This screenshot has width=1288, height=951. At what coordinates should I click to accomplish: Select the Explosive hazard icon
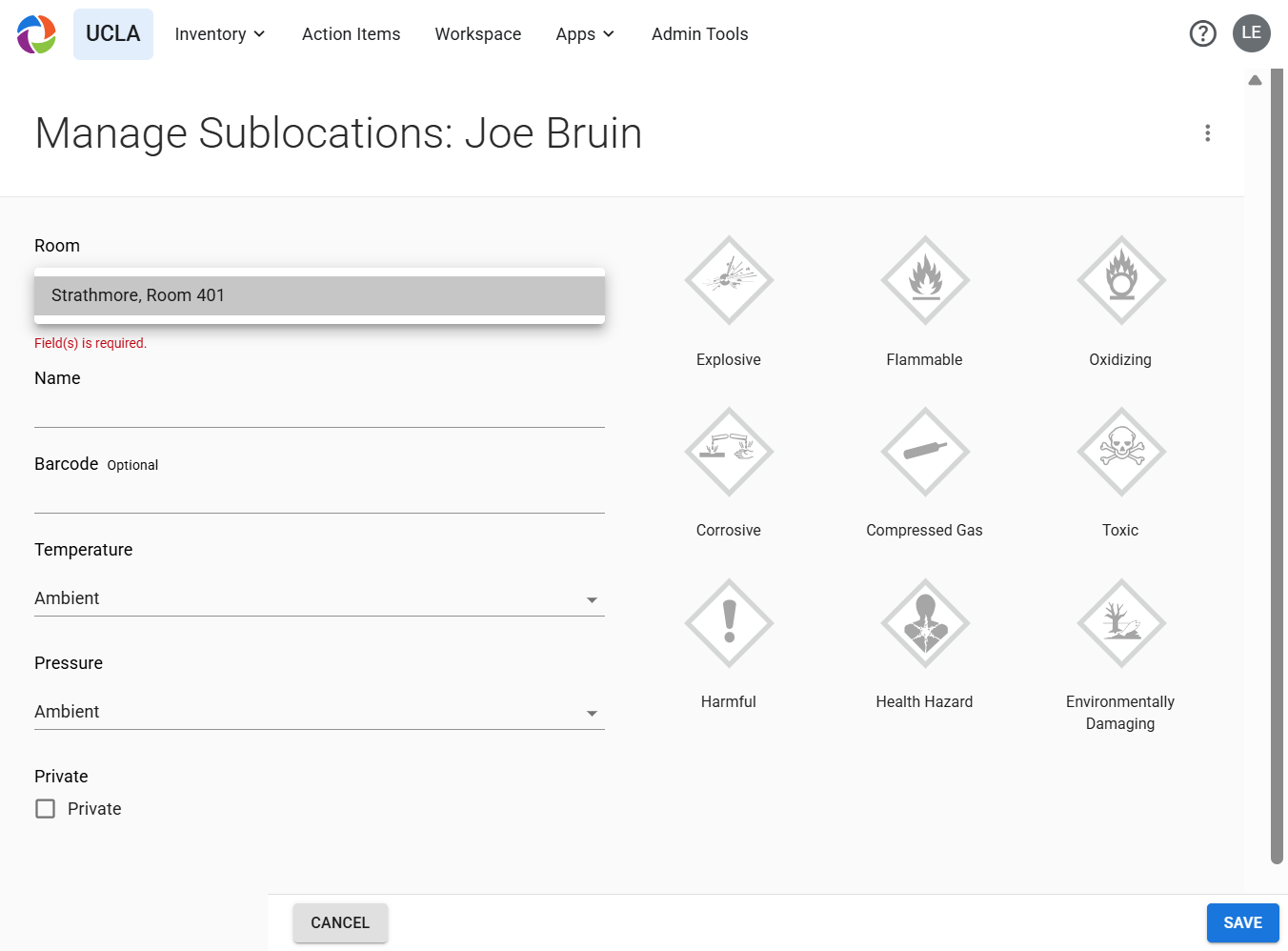tap(729, 280)
